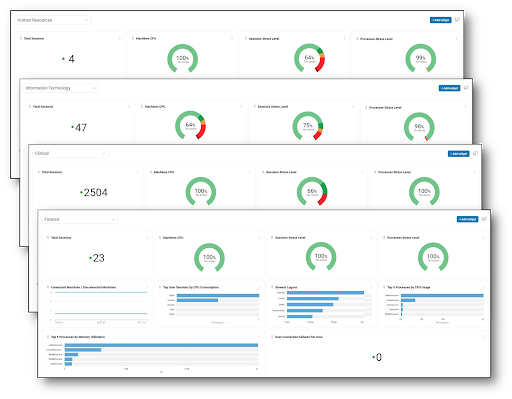Click Add widget in Information Technology dashboard

pos(449,88)
